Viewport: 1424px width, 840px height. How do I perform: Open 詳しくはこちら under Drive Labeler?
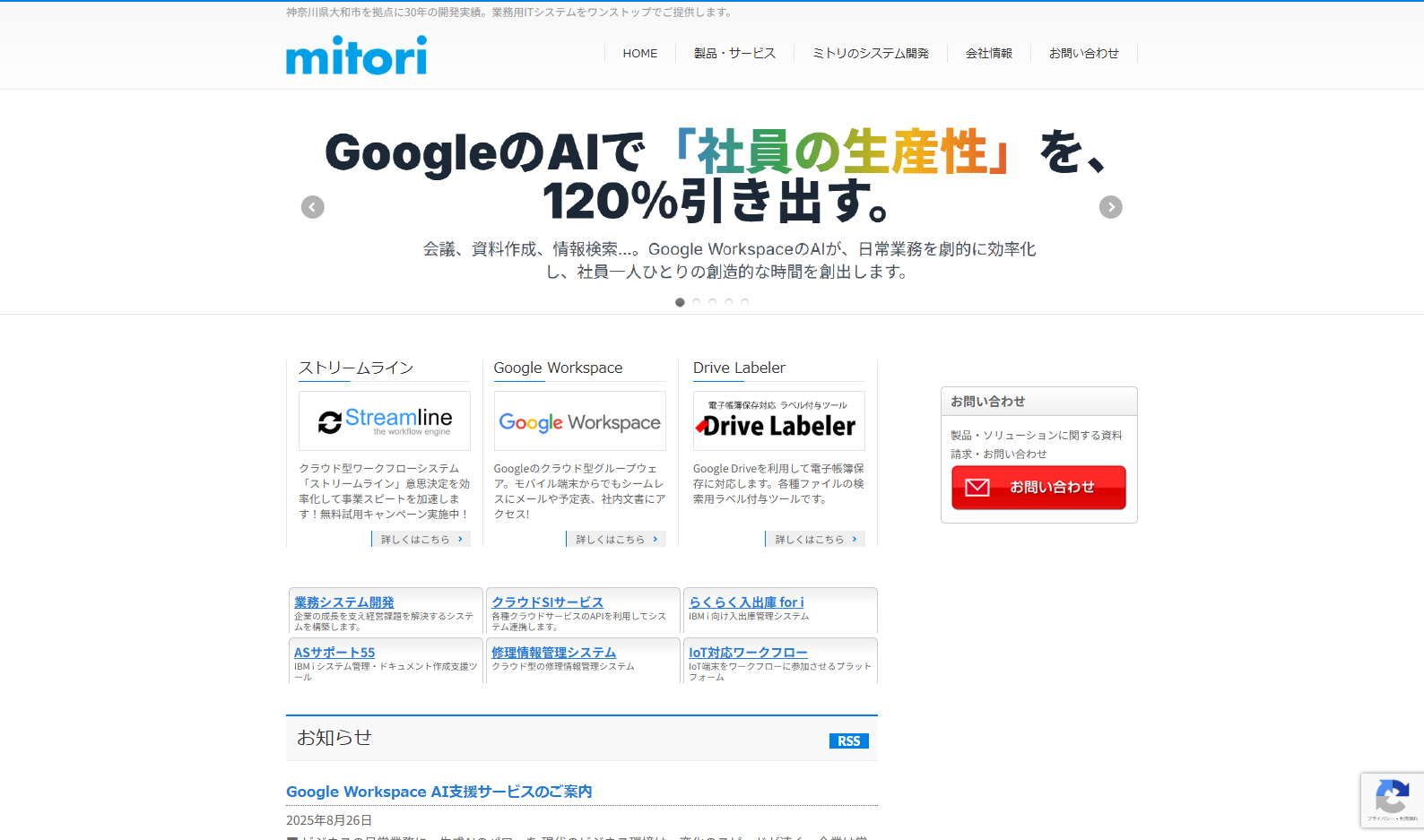click(x=815, y=539)
